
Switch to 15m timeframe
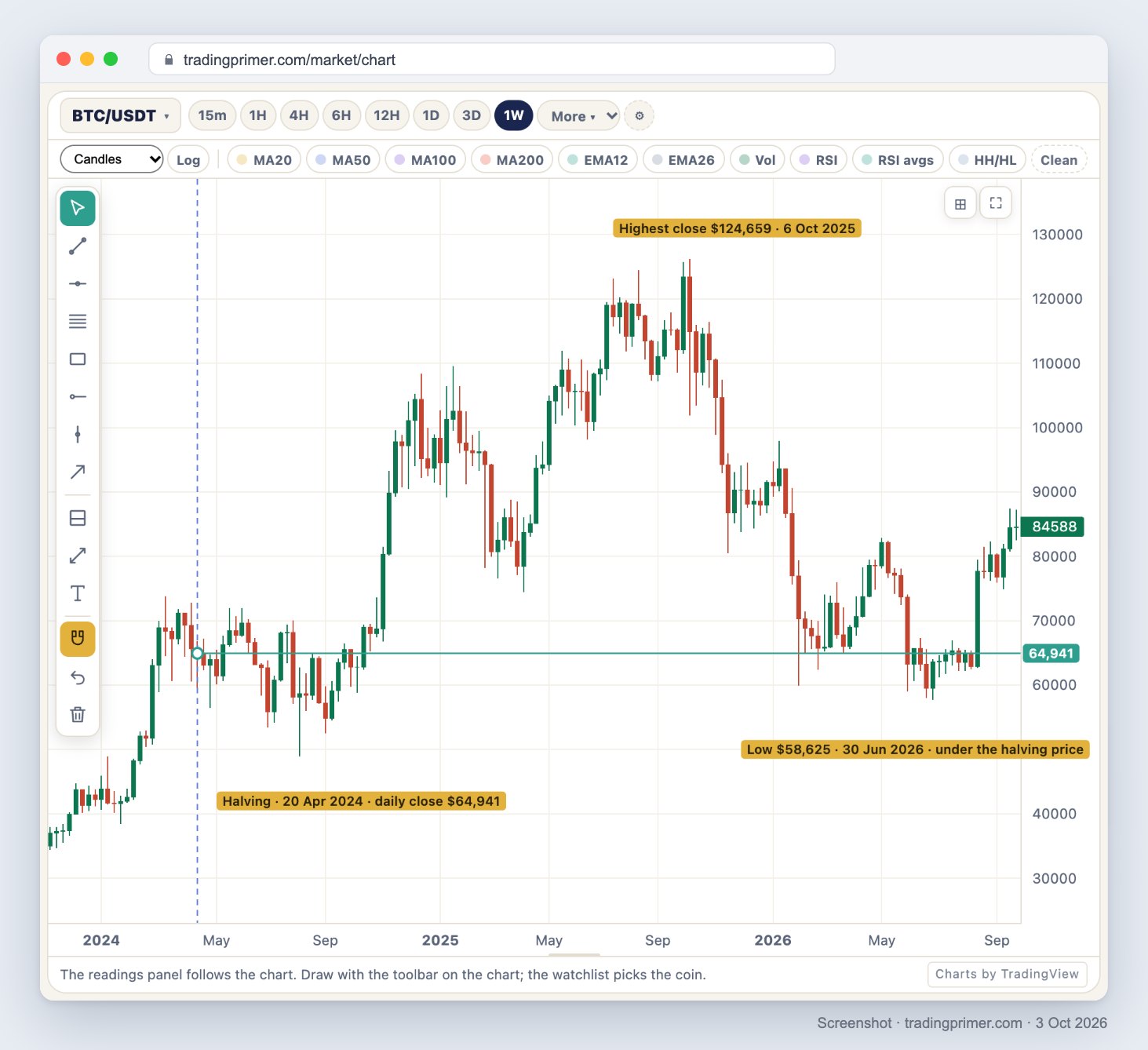(212, 115)
